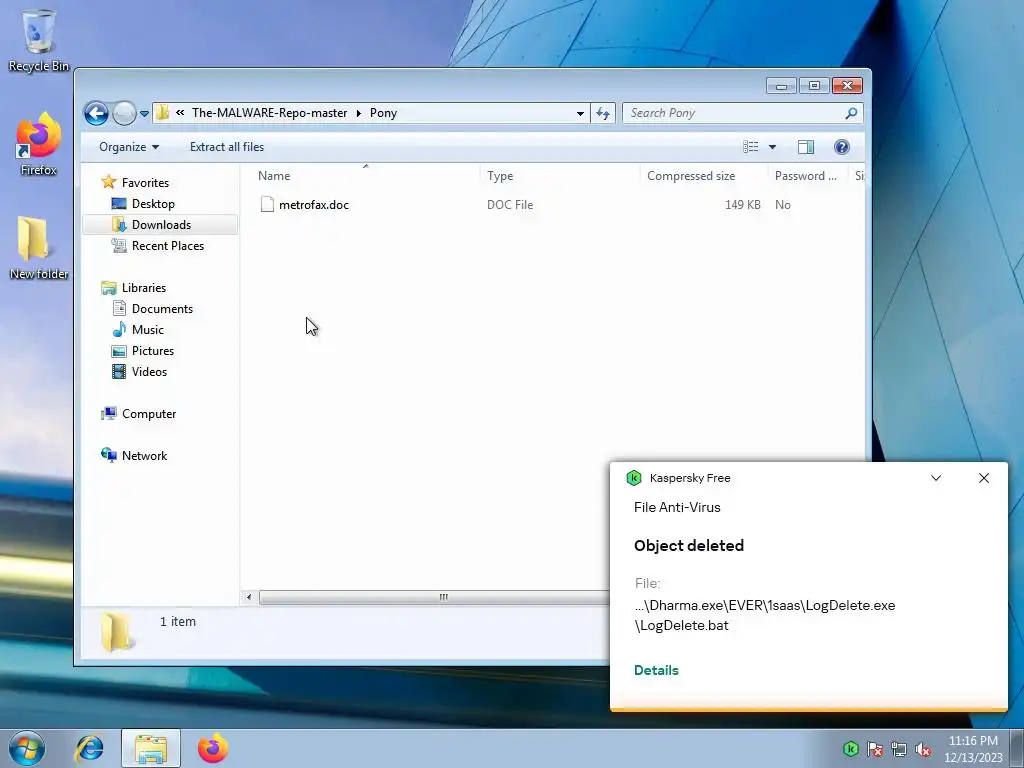Open the Documents library
The width and height of the screenshot is (1024, 768).
pos(162,309)
